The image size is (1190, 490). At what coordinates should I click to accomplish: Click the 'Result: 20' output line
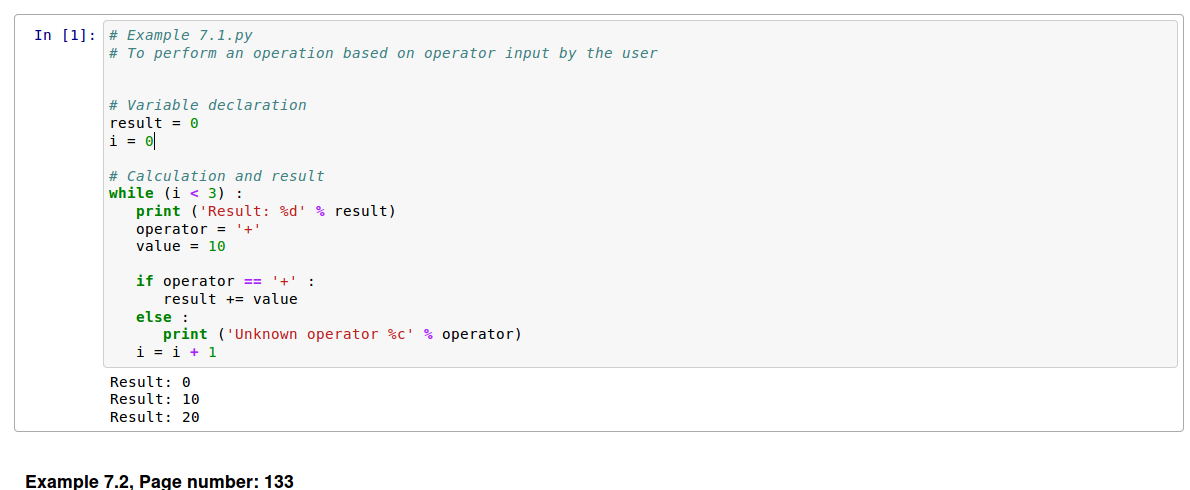point(155,416)
